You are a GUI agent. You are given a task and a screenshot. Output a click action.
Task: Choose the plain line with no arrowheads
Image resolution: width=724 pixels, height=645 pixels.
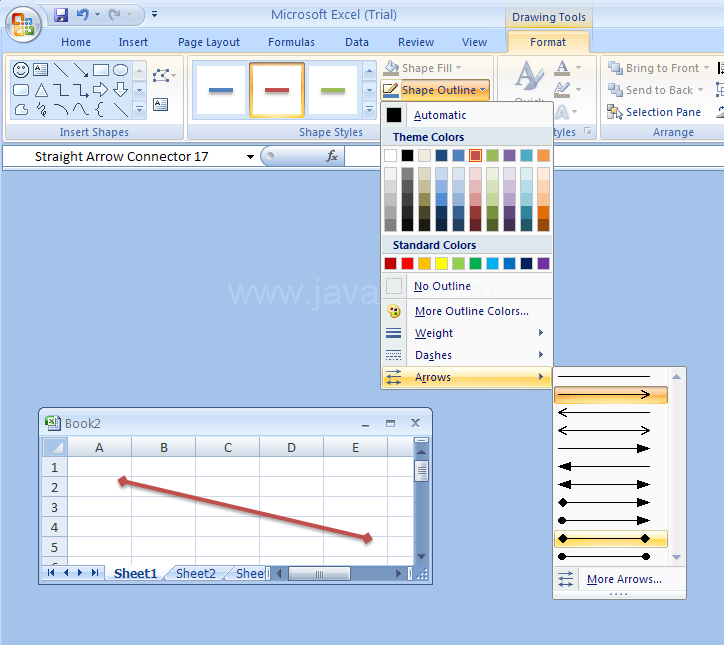click(610, 377)
